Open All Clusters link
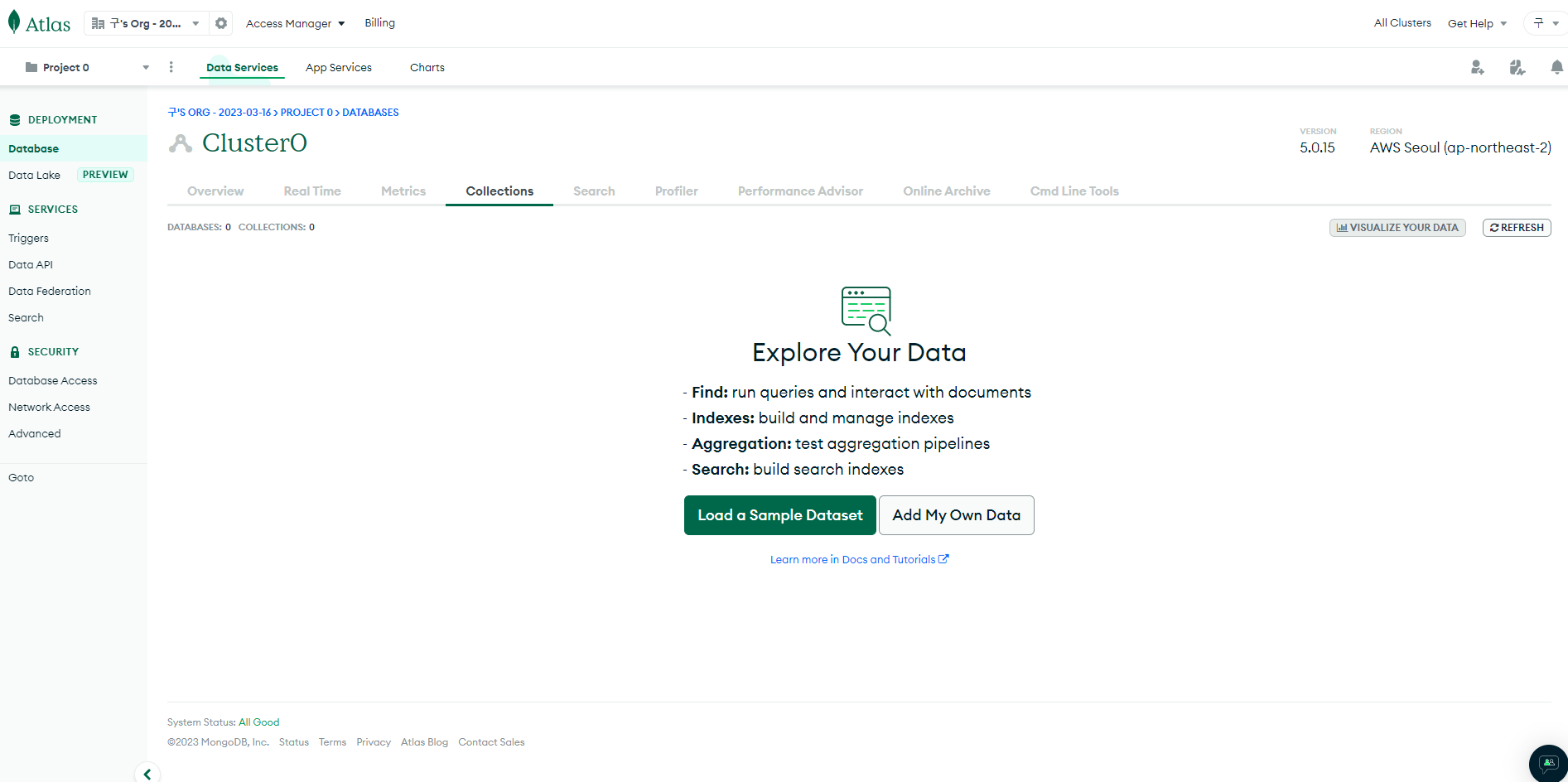The image size is (1568, 782). [1402, 23]
